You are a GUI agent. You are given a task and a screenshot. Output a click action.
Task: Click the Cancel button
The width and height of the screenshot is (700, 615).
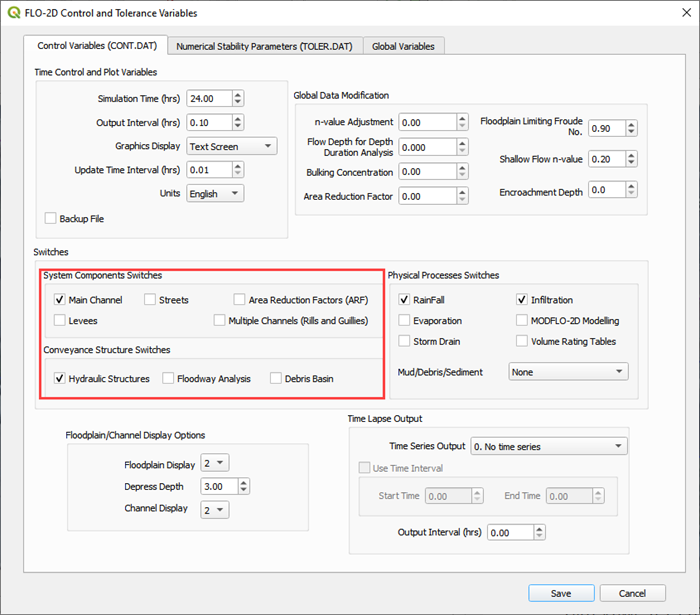point(633,593)
